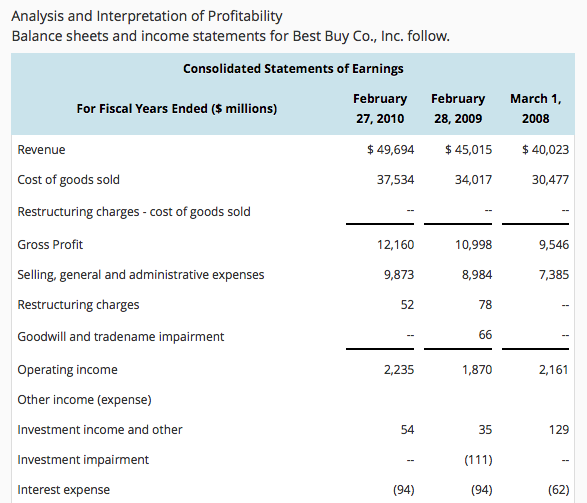587x503 pixels.
Task: Click the 2009 cost of goods sold 34,017
Action: [473, 180]
